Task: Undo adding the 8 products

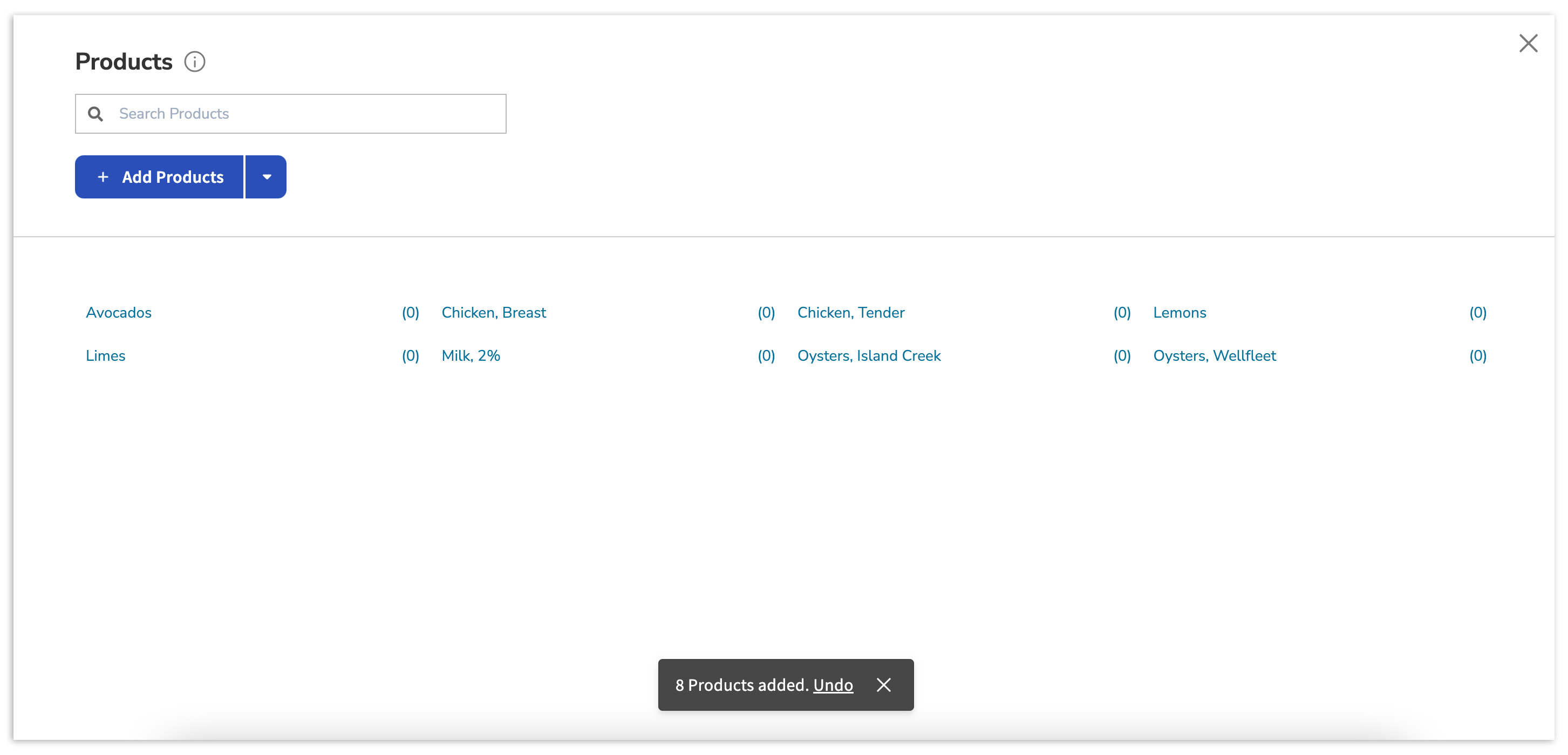Action: point(833,685)
